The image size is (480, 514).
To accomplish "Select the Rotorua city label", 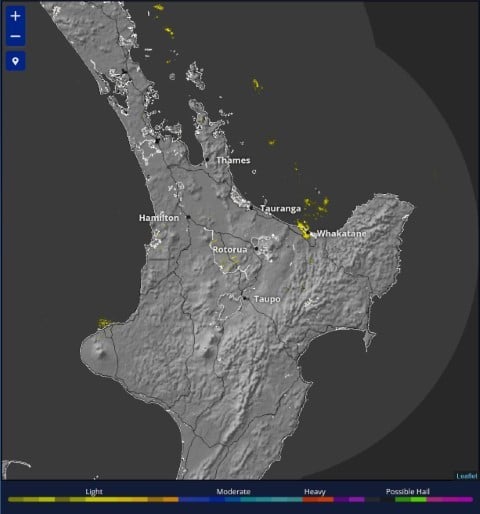I will click(230, 250).
